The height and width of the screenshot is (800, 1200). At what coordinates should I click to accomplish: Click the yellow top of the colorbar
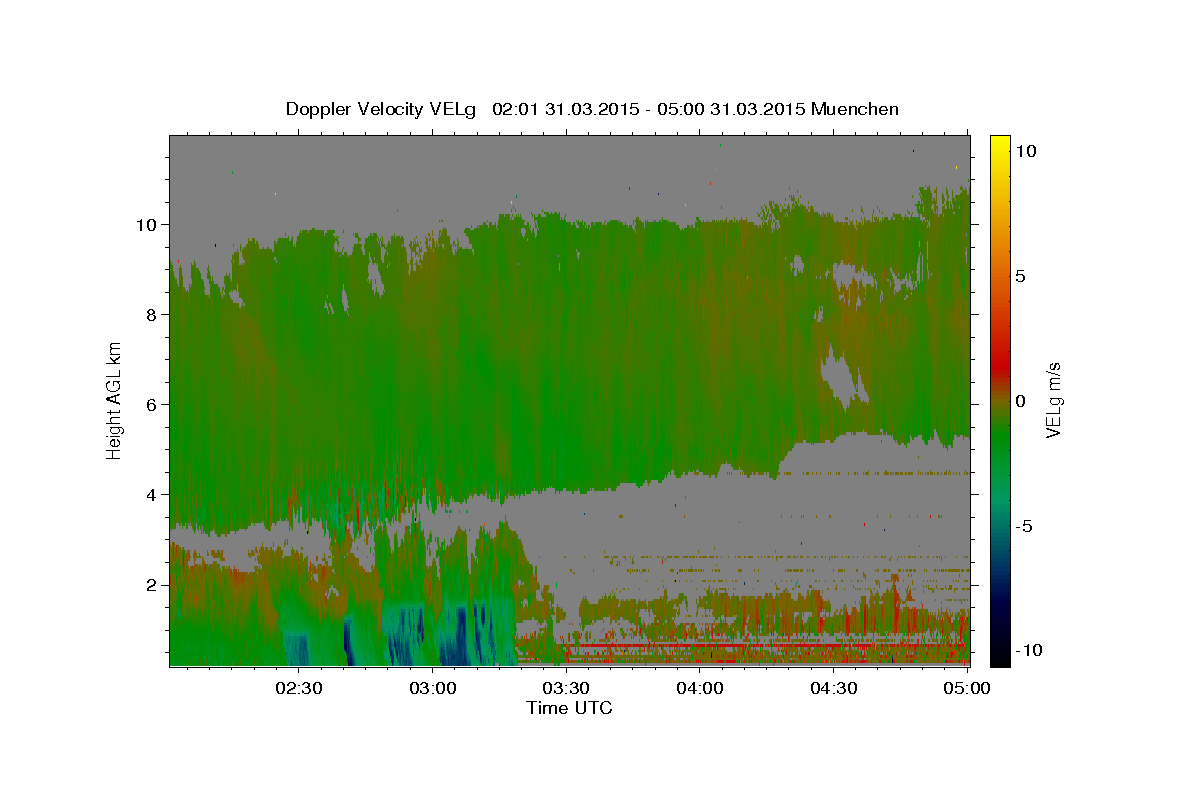[x=1000, y=145]
